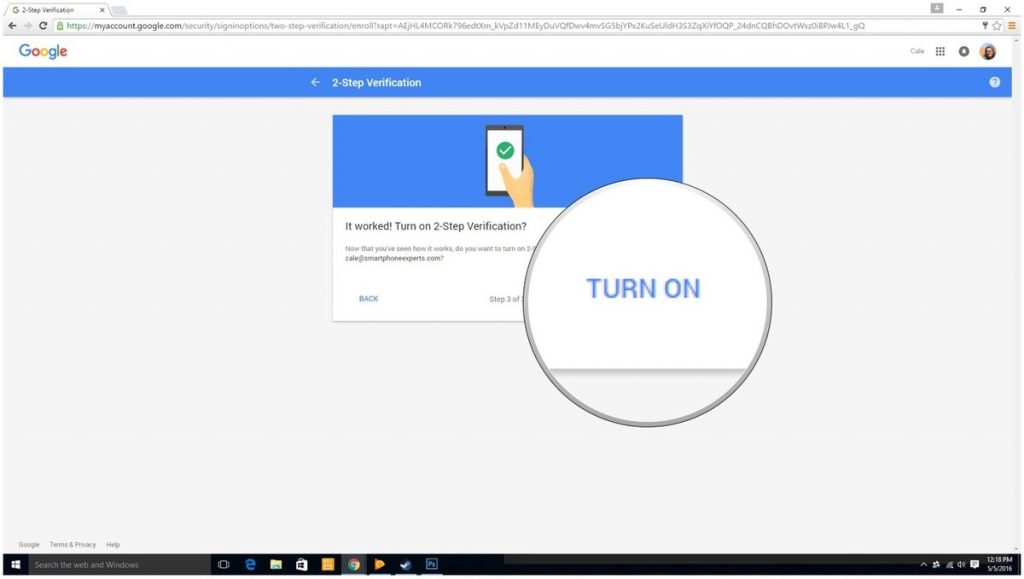Viewport: 1024px width, 579px height.
Task: Open a new browser tab
Action: click(x=118, y=10)
